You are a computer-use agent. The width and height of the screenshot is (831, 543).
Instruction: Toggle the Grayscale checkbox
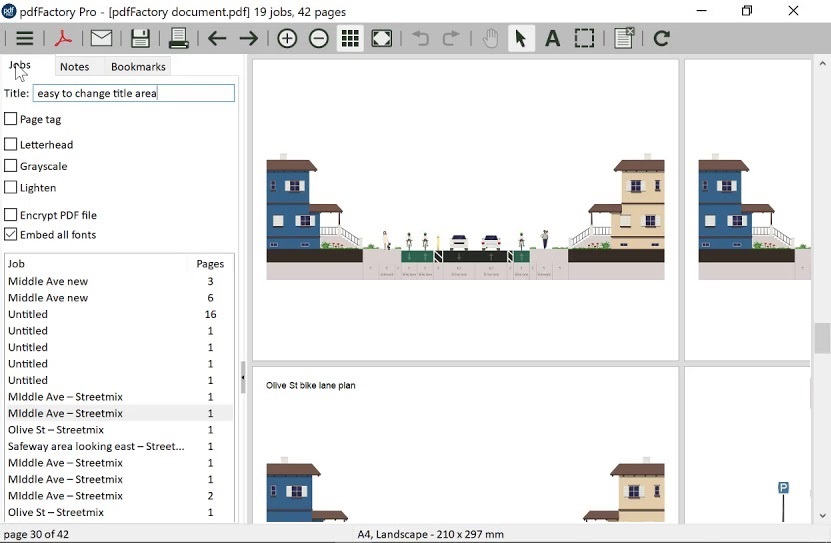point(11,166)
